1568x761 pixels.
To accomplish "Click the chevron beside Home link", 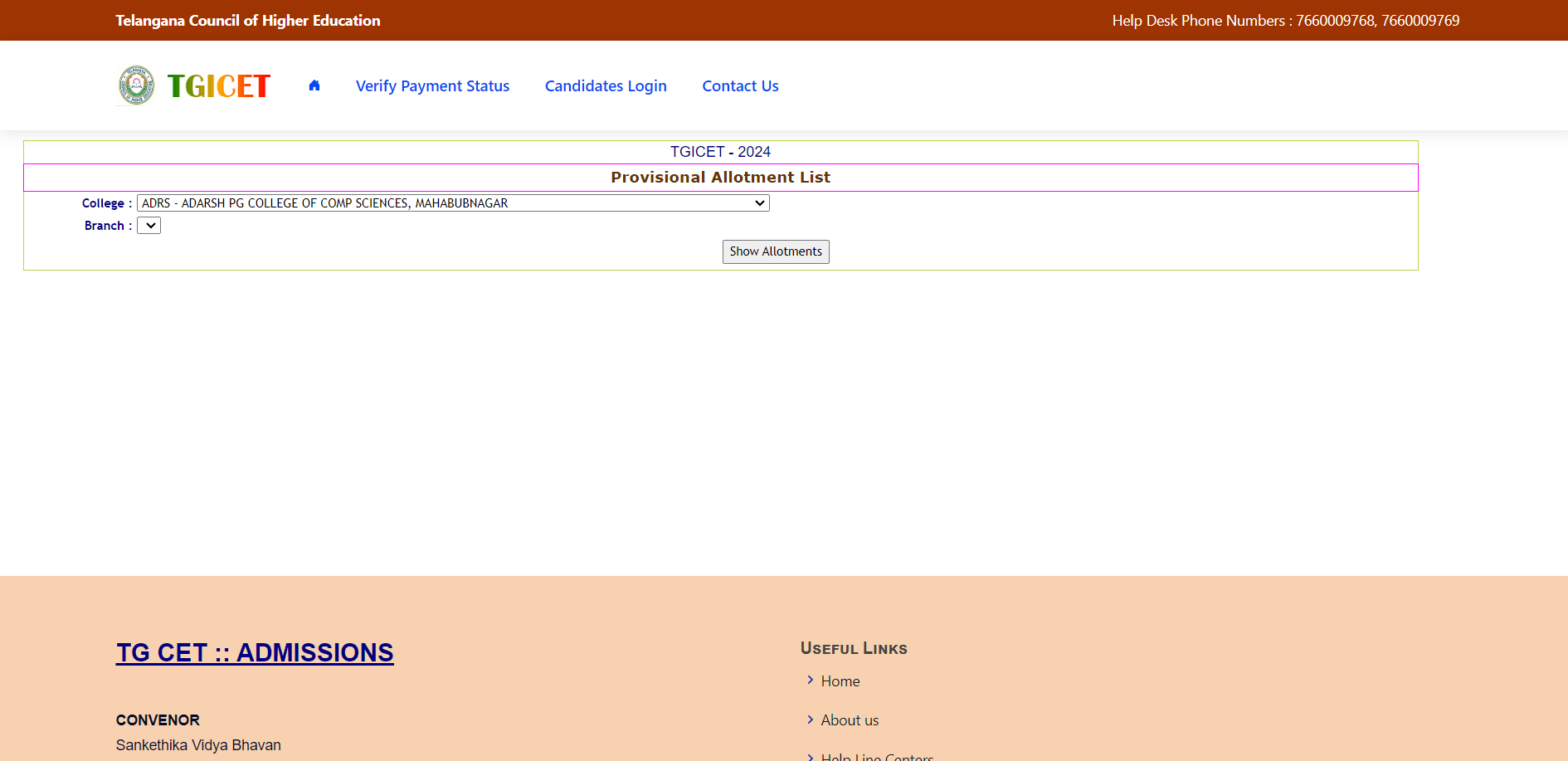I will tap(811, 681).
